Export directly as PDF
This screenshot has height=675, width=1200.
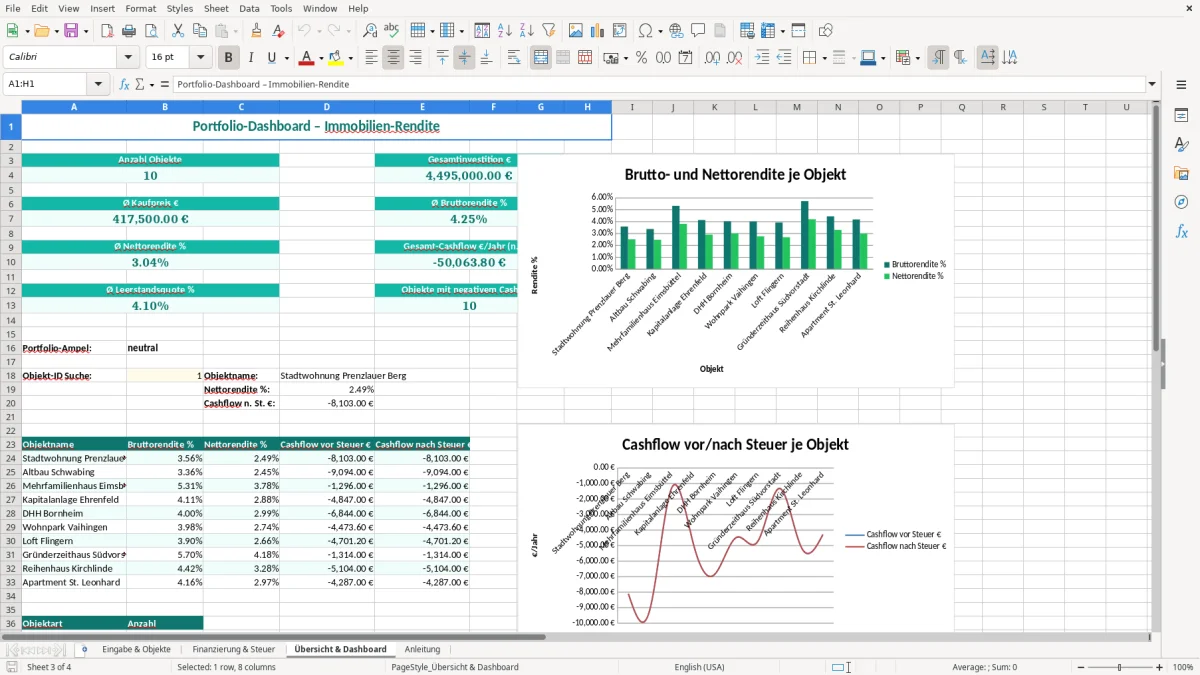[x=107, y=31]
